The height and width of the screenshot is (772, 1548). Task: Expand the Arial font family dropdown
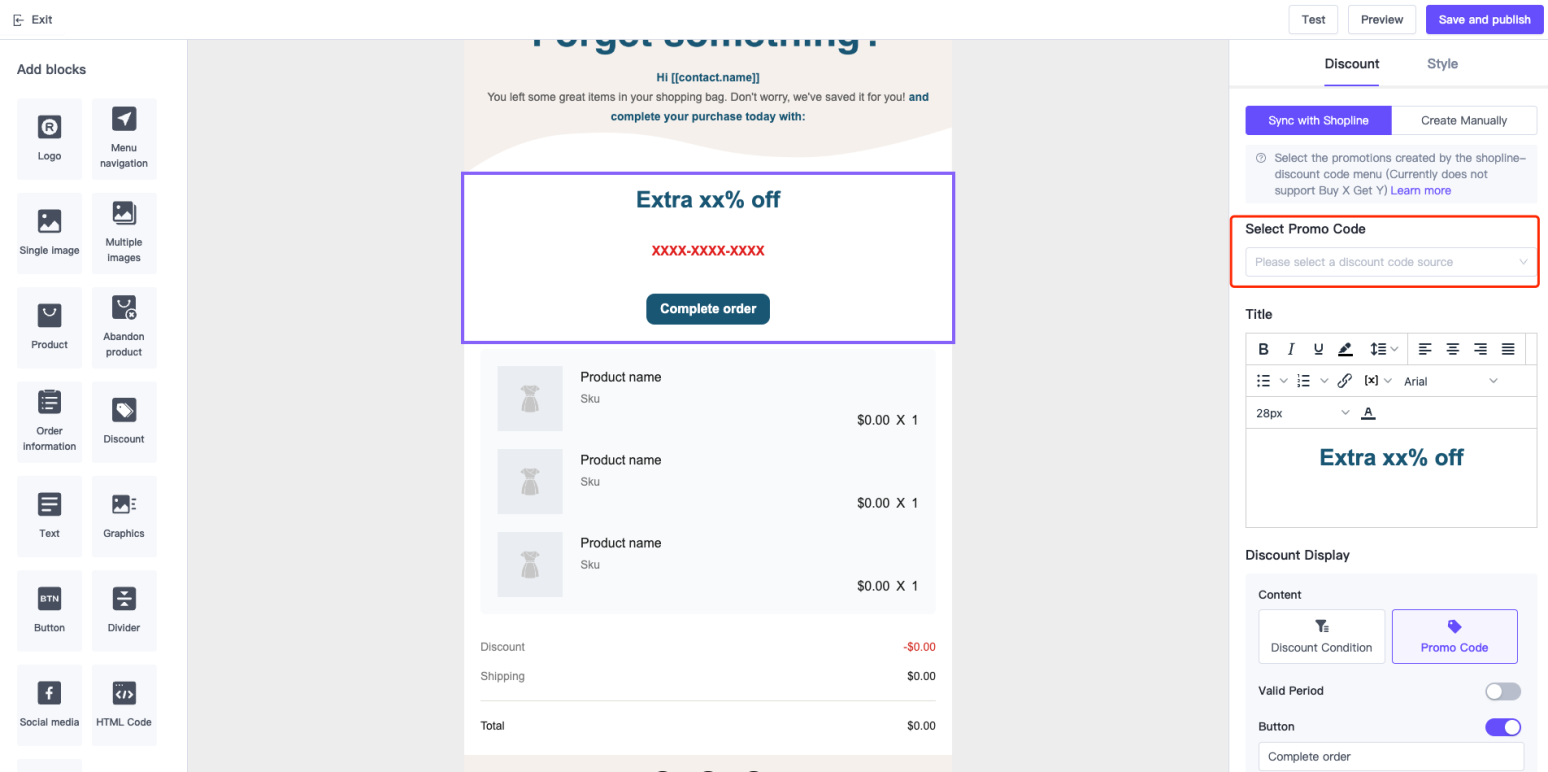[x=1450, y=381]
